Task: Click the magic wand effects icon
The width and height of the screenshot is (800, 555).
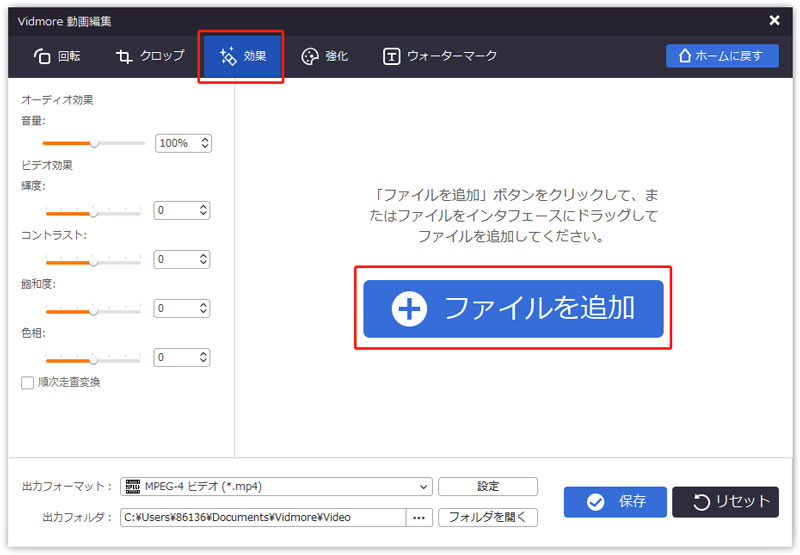Action: point(228,56)
